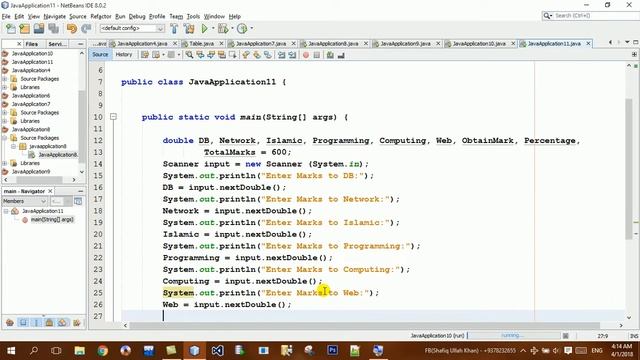Open Visual Studio from the taskbar
Screen dimensions: 640x360
click(x=217, y=350)
